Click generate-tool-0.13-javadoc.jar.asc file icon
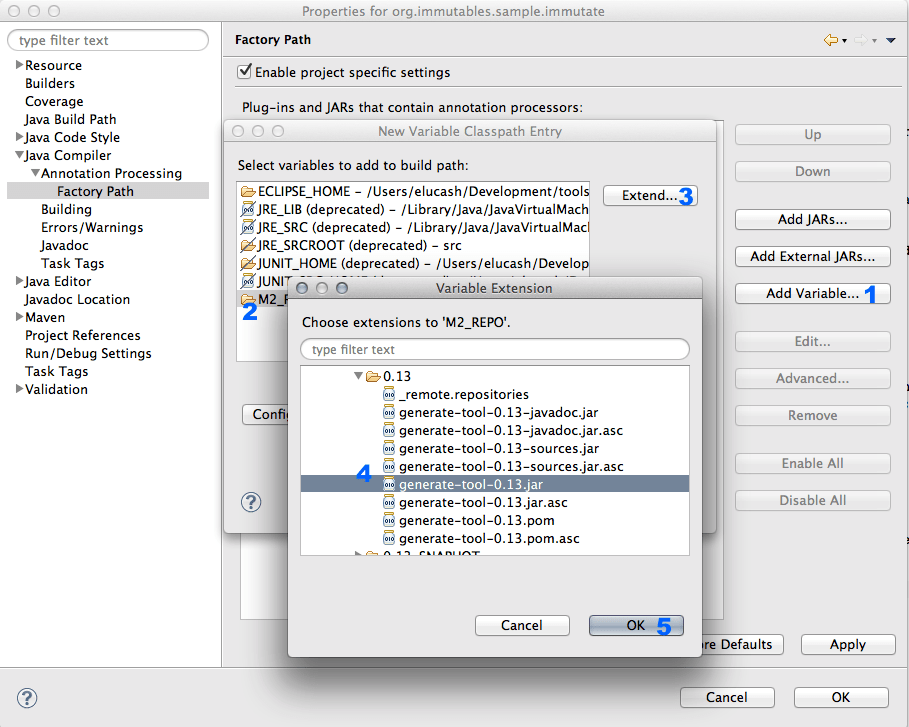 click(389, 431)
